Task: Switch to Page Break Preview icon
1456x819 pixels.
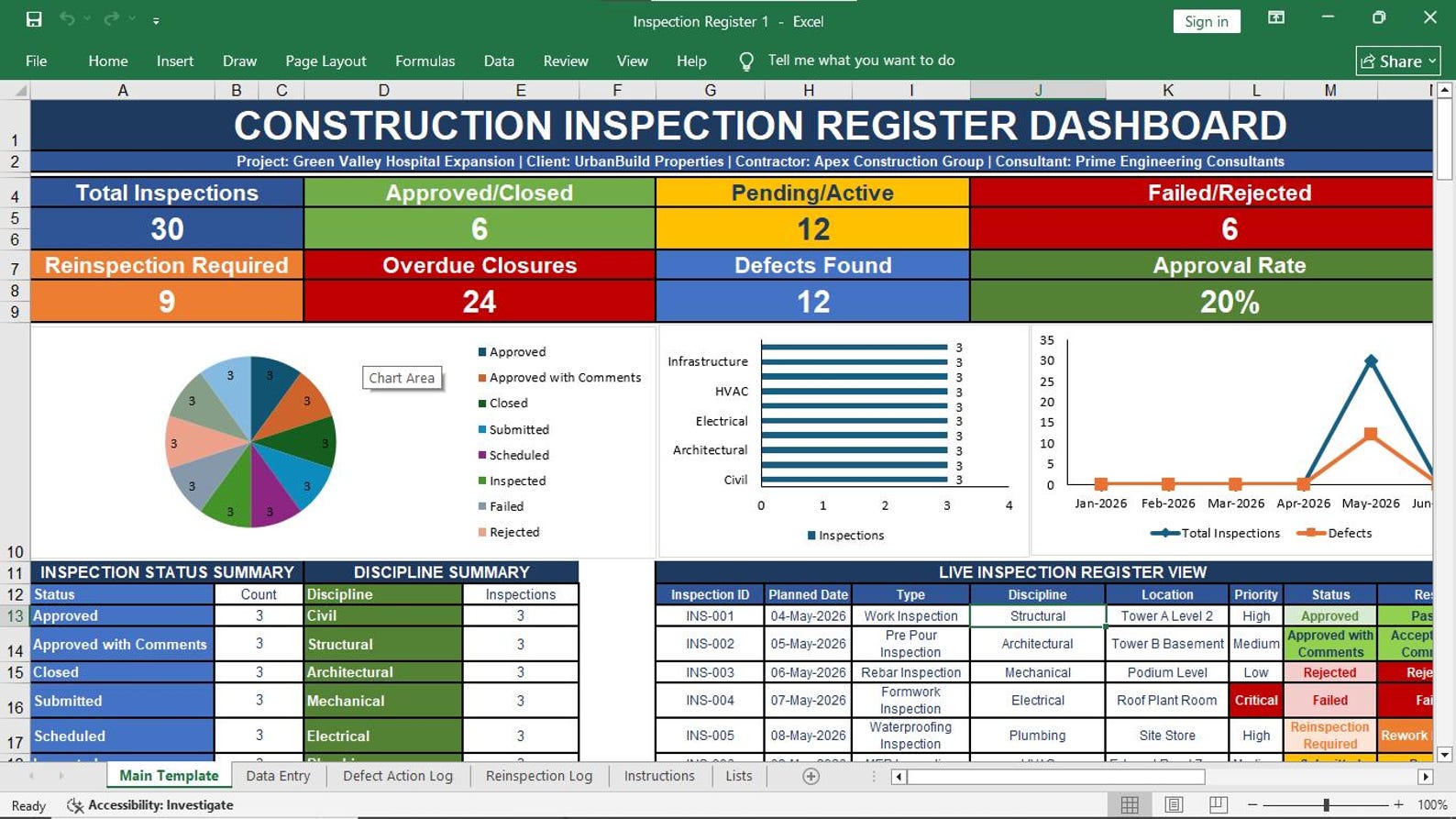Action: click(x=1219, y=805)
